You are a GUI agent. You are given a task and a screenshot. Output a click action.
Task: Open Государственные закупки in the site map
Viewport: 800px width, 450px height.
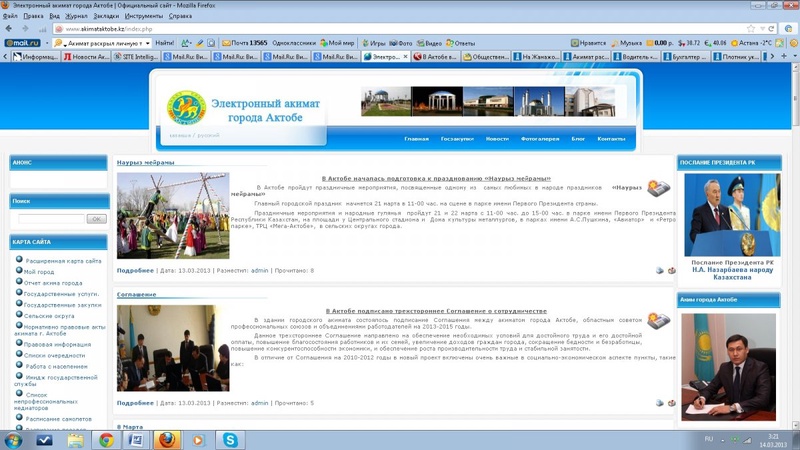pos(62,305)
